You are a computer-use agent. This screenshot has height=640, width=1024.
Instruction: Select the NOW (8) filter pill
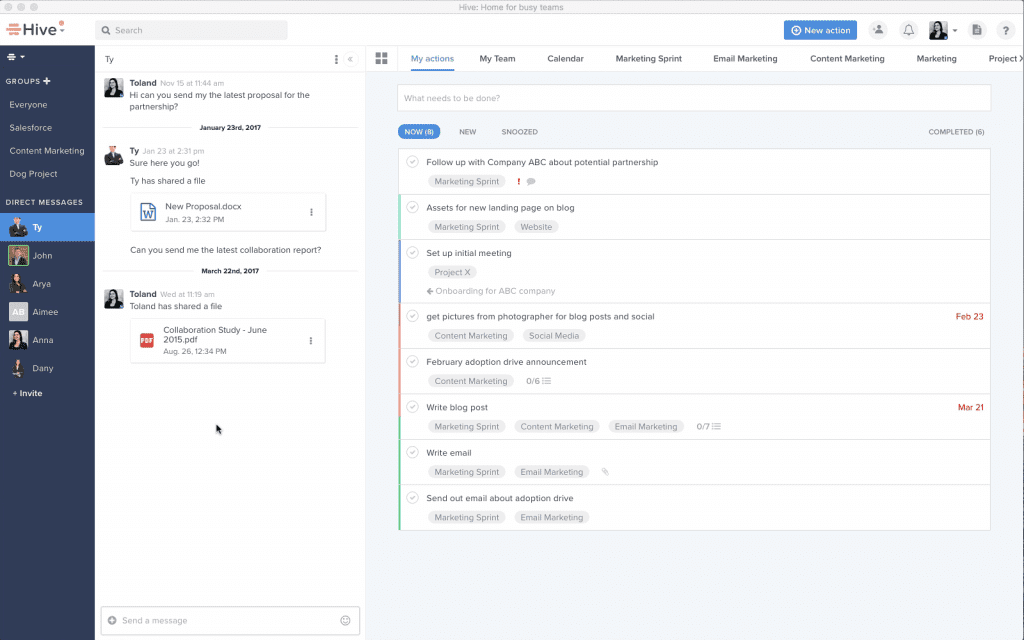[418, 131]
